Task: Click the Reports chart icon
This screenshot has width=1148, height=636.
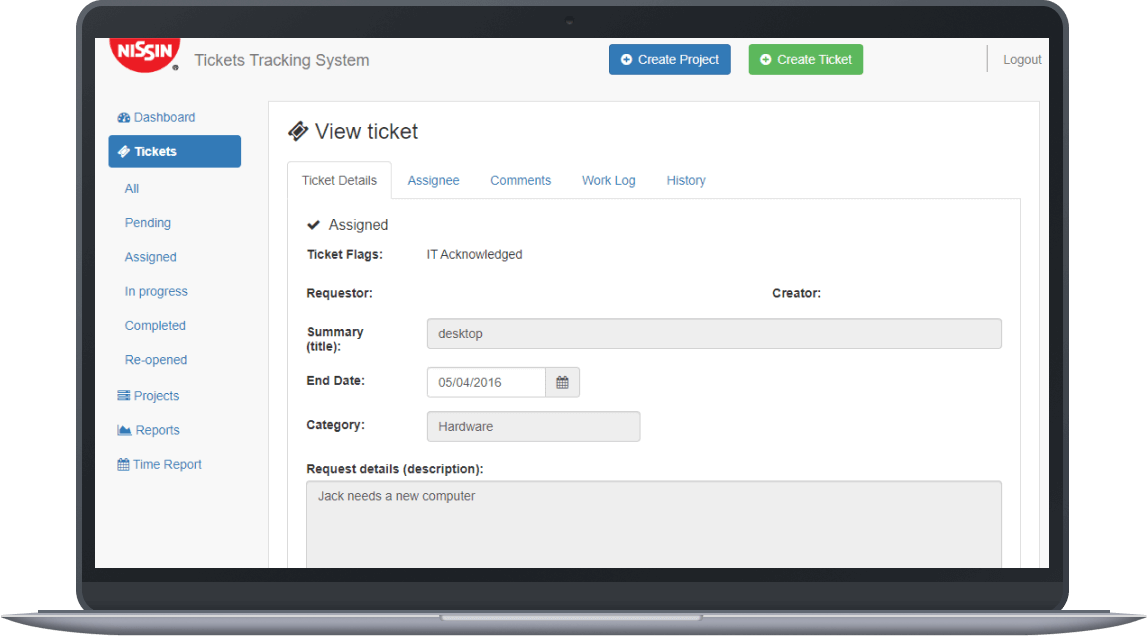Action: click(x=123, y=430)
